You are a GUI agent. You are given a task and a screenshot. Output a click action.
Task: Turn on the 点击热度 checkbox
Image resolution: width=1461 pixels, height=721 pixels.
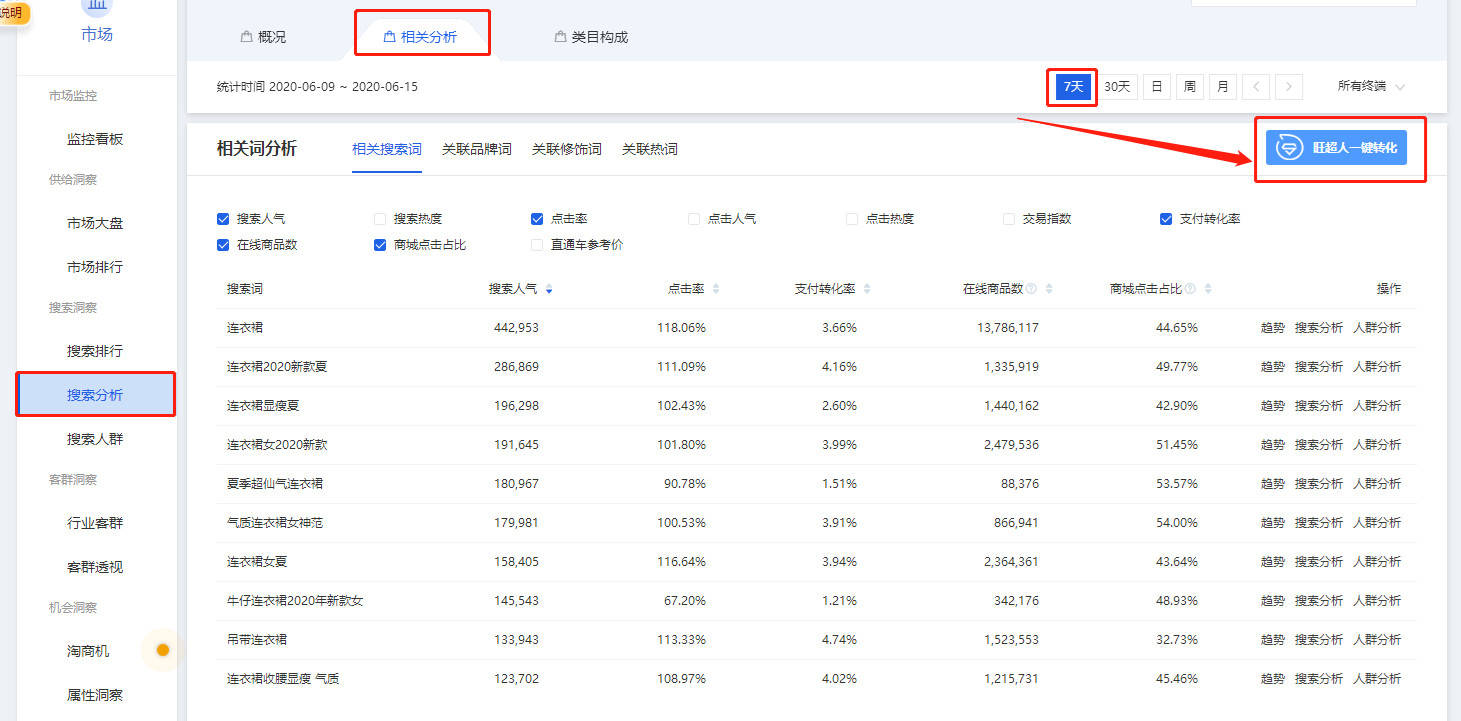tap(852, 219)
